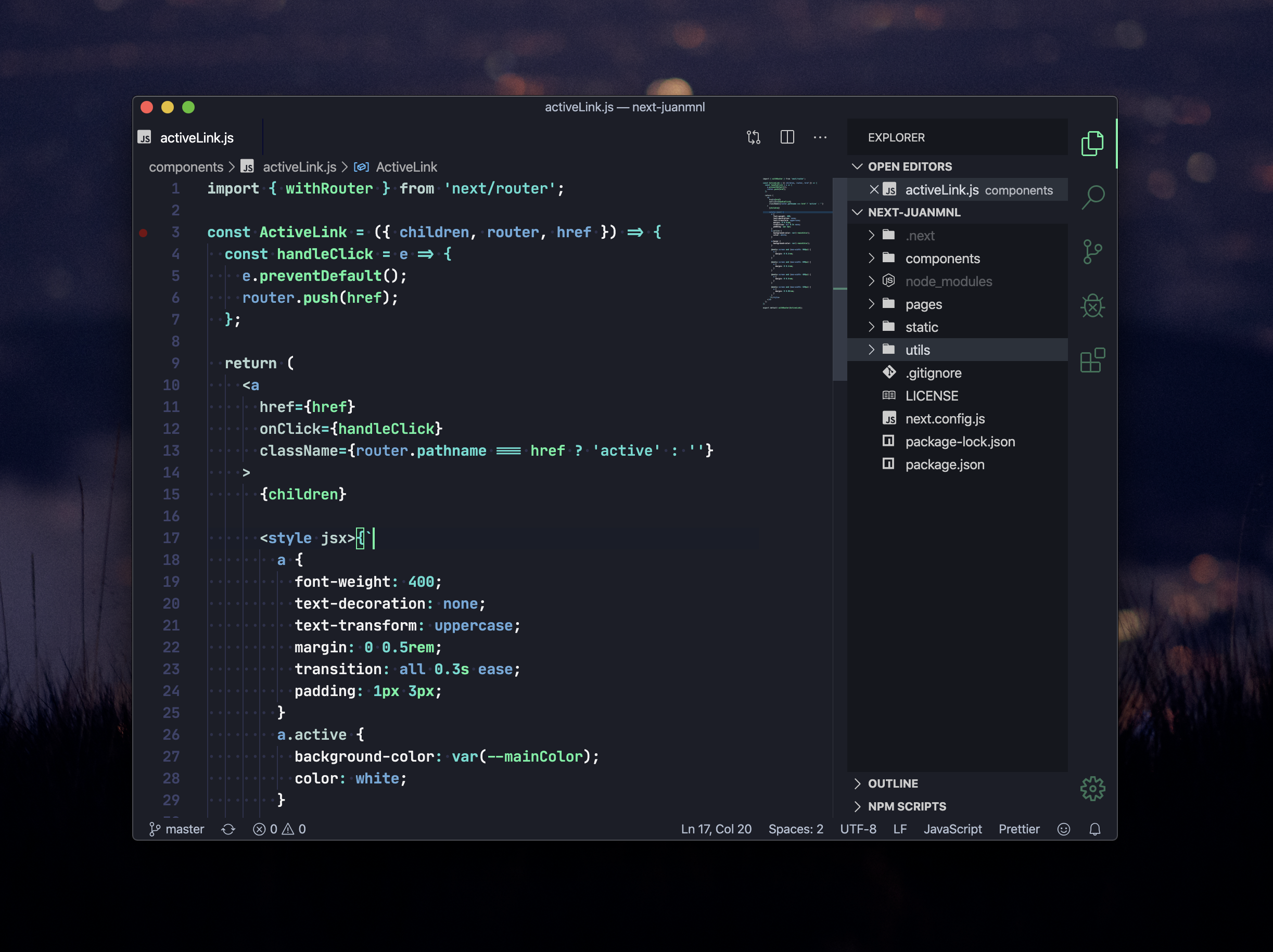Expand the components folder
The image size is (1273, 952).
(x=941, y=258)
